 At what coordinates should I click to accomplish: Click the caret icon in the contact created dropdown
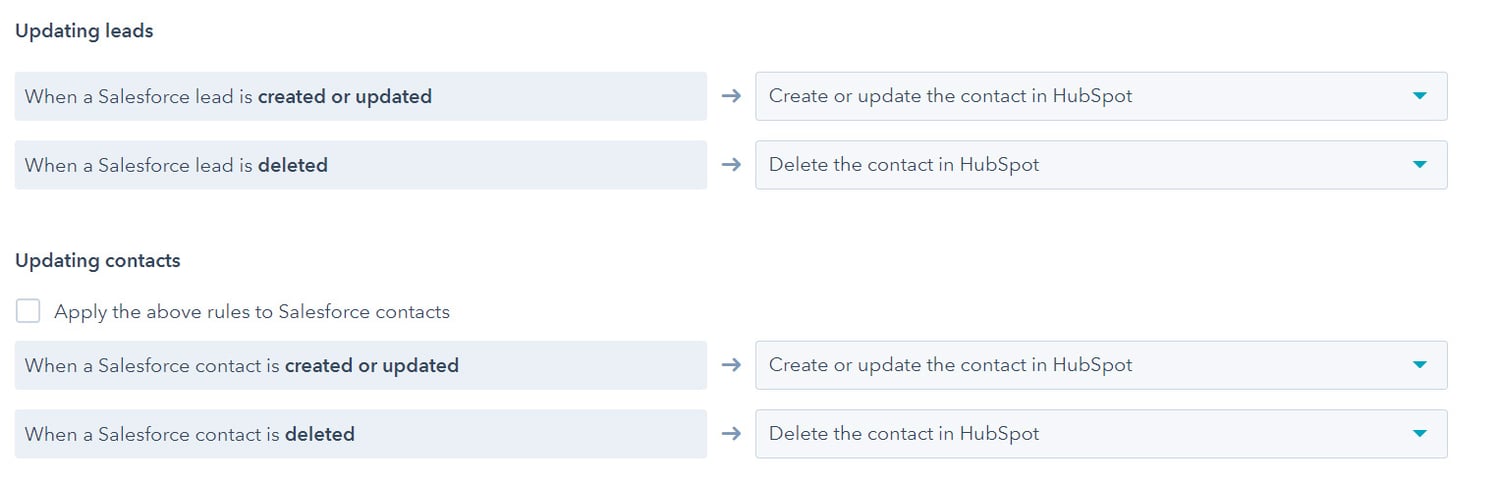pyautogui.click(x=1419, y=365)
